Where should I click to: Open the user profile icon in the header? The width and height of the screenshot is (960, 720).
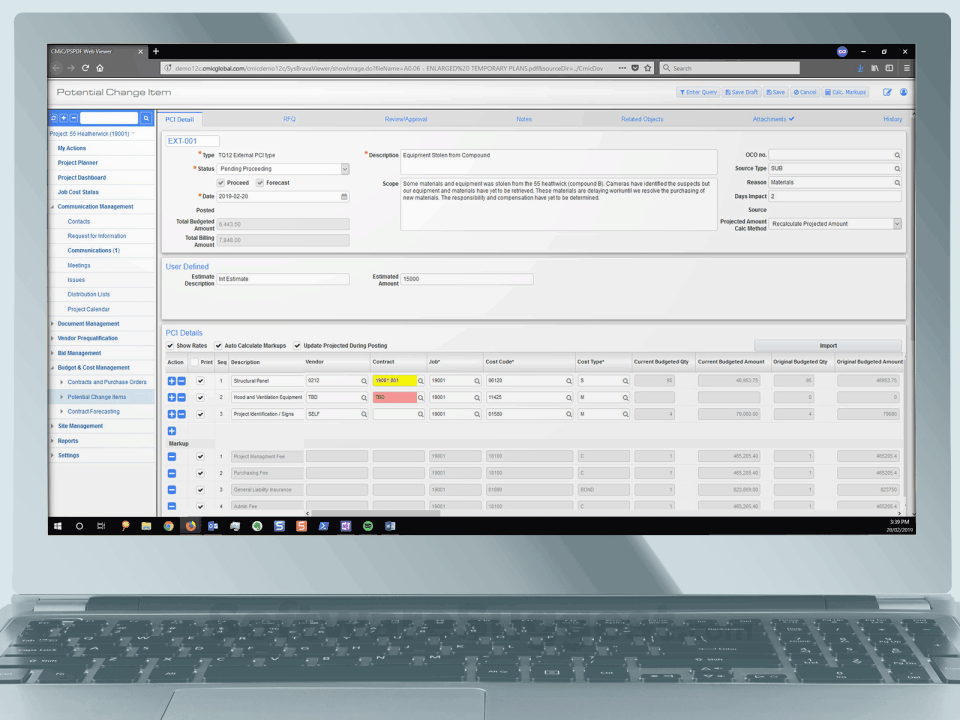tap(903, 91)
